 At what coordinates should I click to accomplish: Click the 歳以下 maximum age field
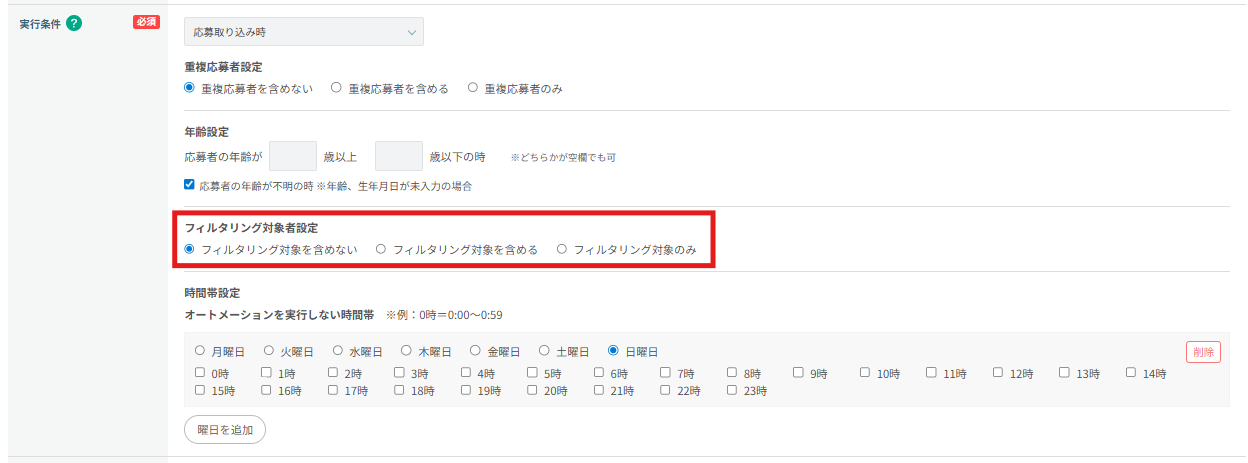(398, 156)
